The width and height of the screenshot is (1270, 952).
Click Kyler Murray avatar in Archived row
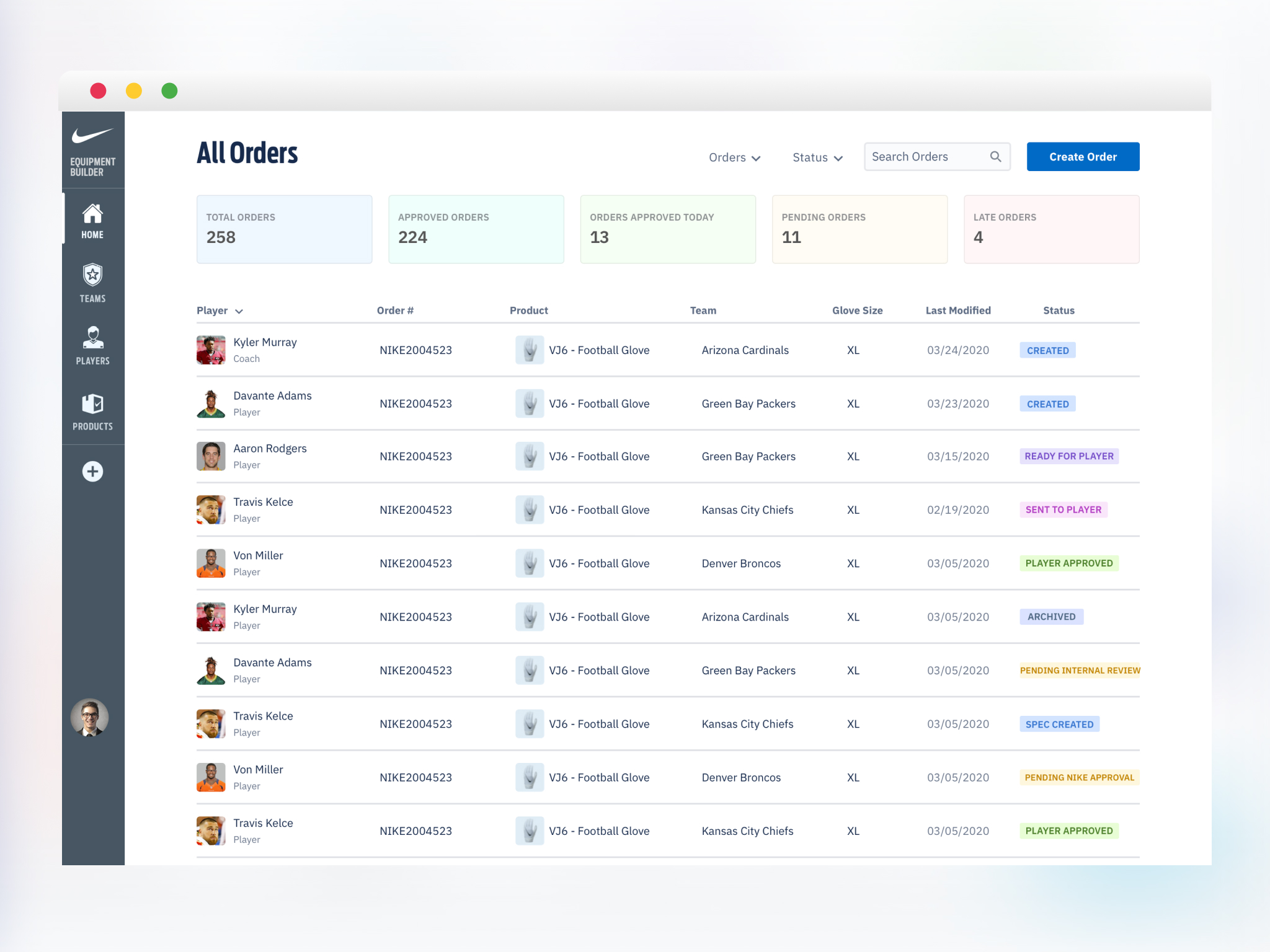(211, 617)
